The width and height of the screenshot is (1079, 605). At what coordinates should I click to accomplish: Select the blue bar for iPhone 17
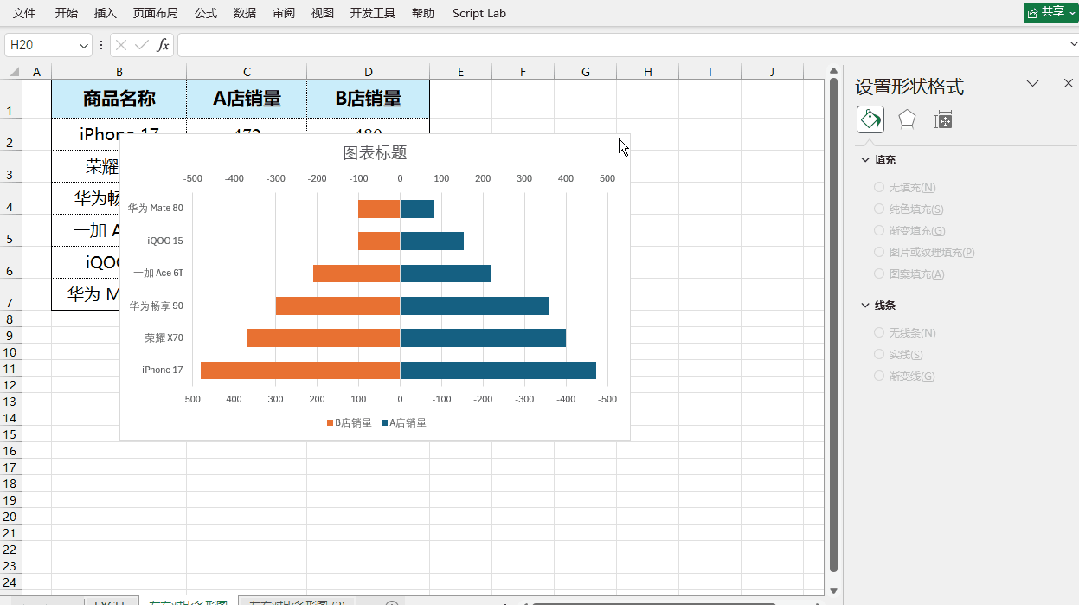pyautogui.click(x=498, y=370)
